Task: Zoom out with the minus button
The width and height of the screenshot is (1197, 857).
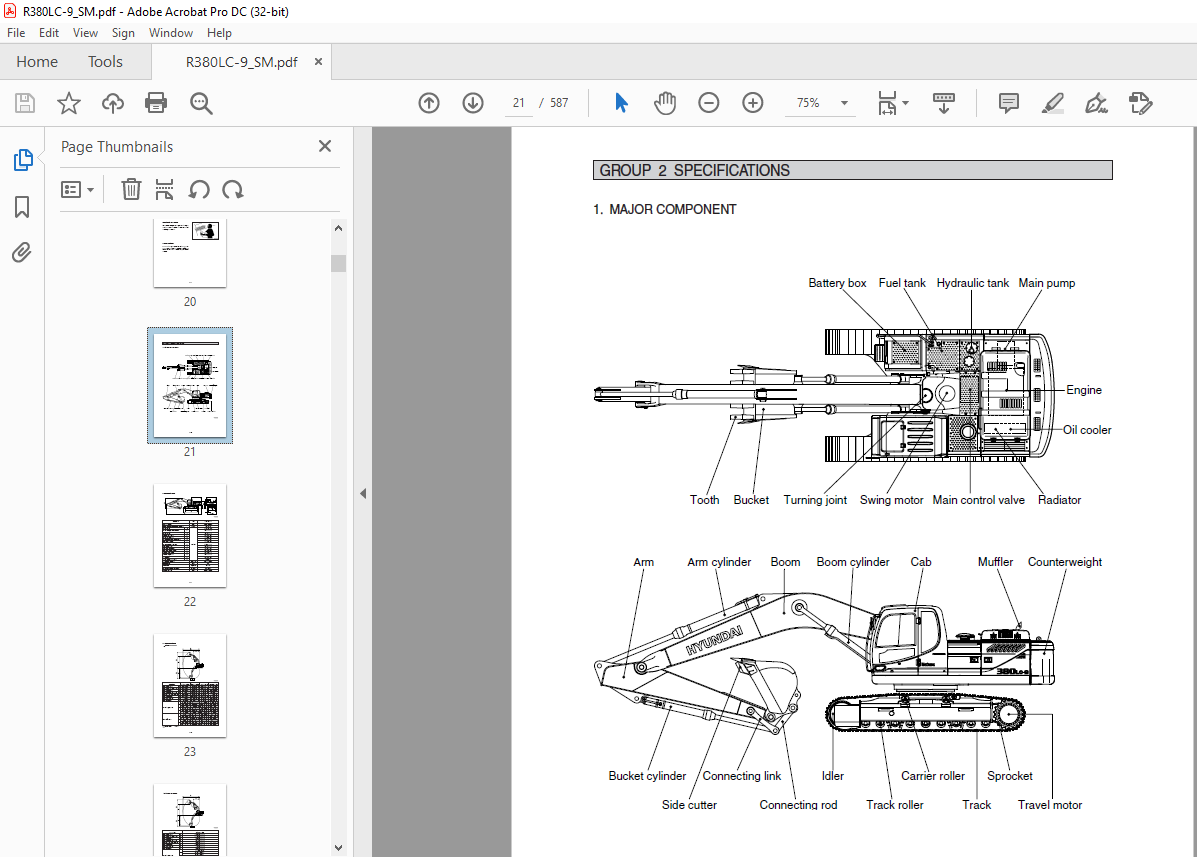Action: point(708,103)
